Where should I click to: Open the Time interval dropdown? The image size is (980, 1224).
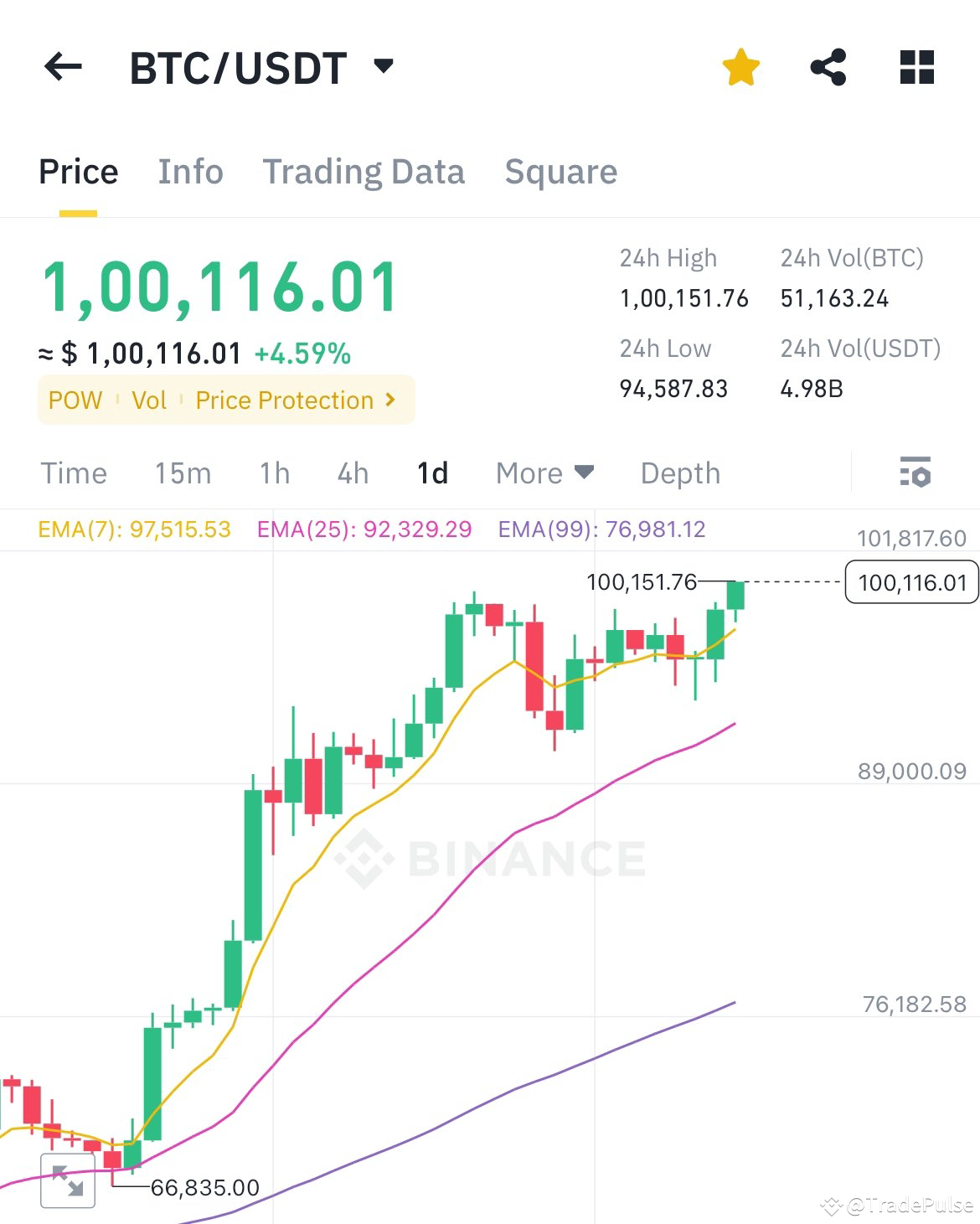tap(74, 473)
